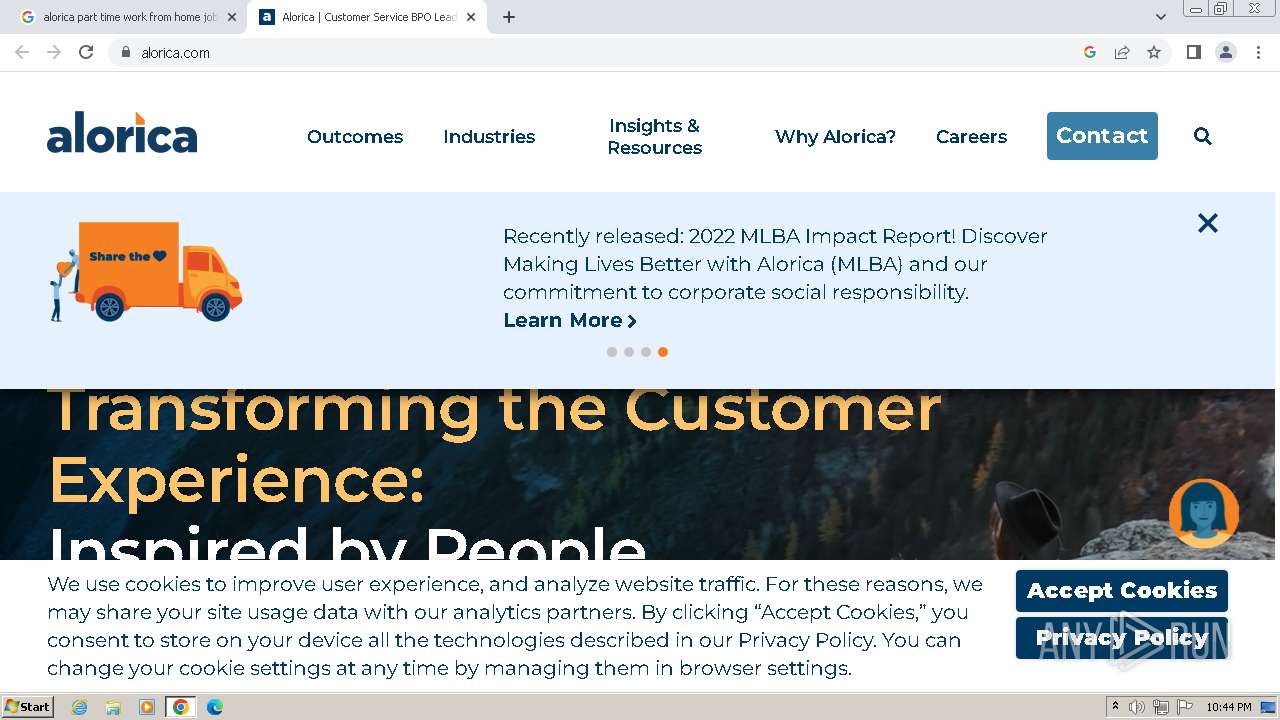Viewport: 1280px width, 720px height.
Task: Follow the Learn More link
Action: point(570,320)
